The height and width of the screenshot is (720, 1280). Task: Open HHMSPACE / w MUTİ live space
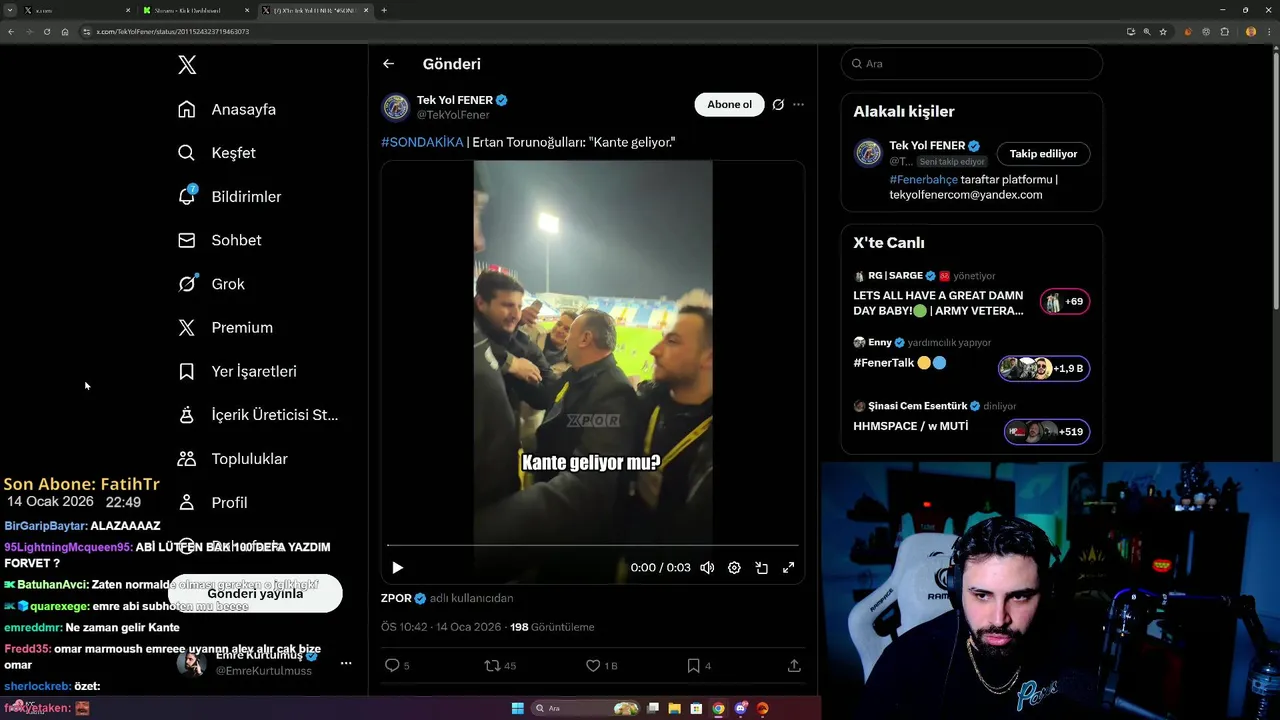pyautogui.click(x=910, y=426)
